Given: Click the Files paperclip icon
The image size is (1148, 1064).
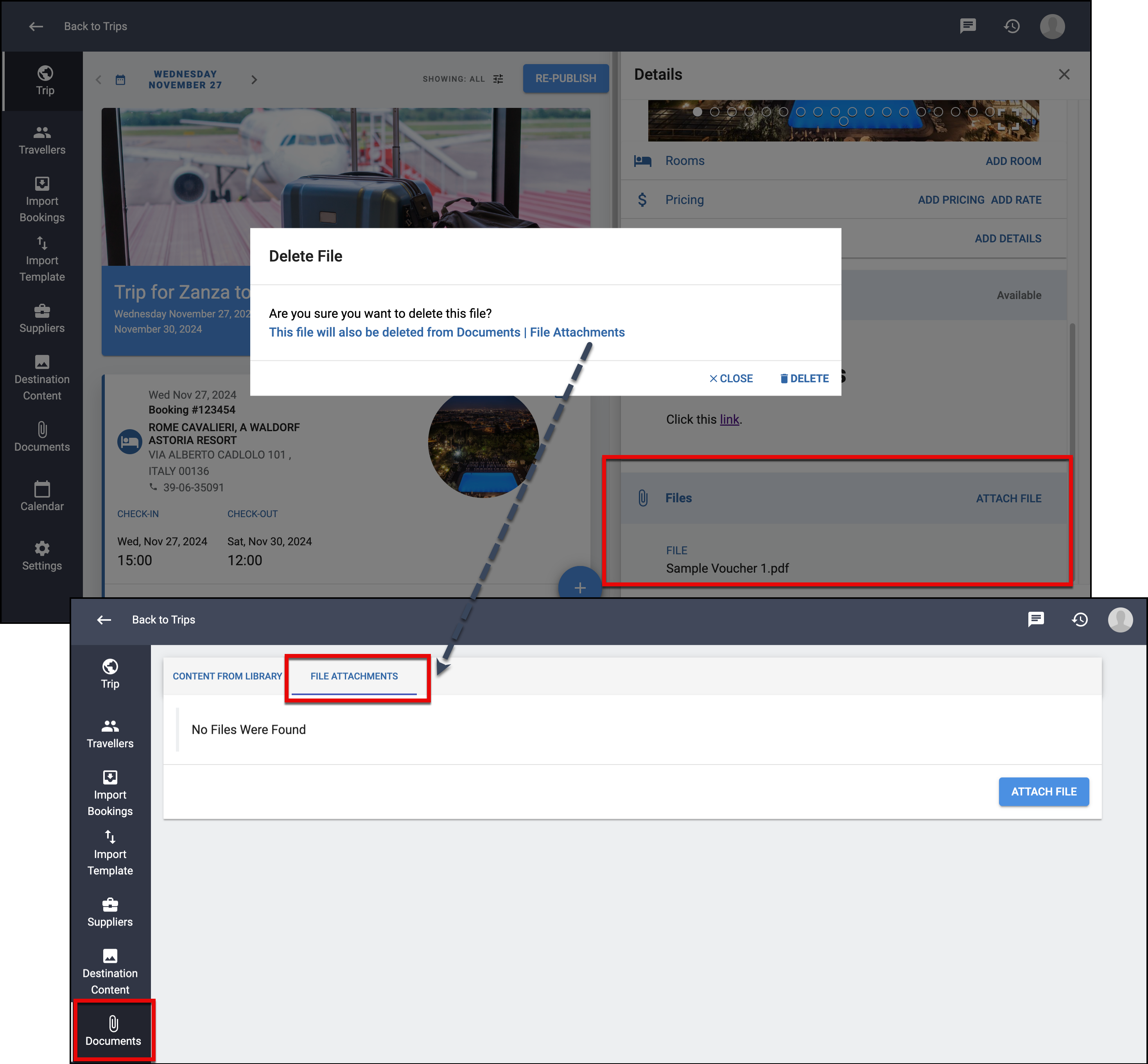Looking at the screenshot, I should tap(643, 498).
